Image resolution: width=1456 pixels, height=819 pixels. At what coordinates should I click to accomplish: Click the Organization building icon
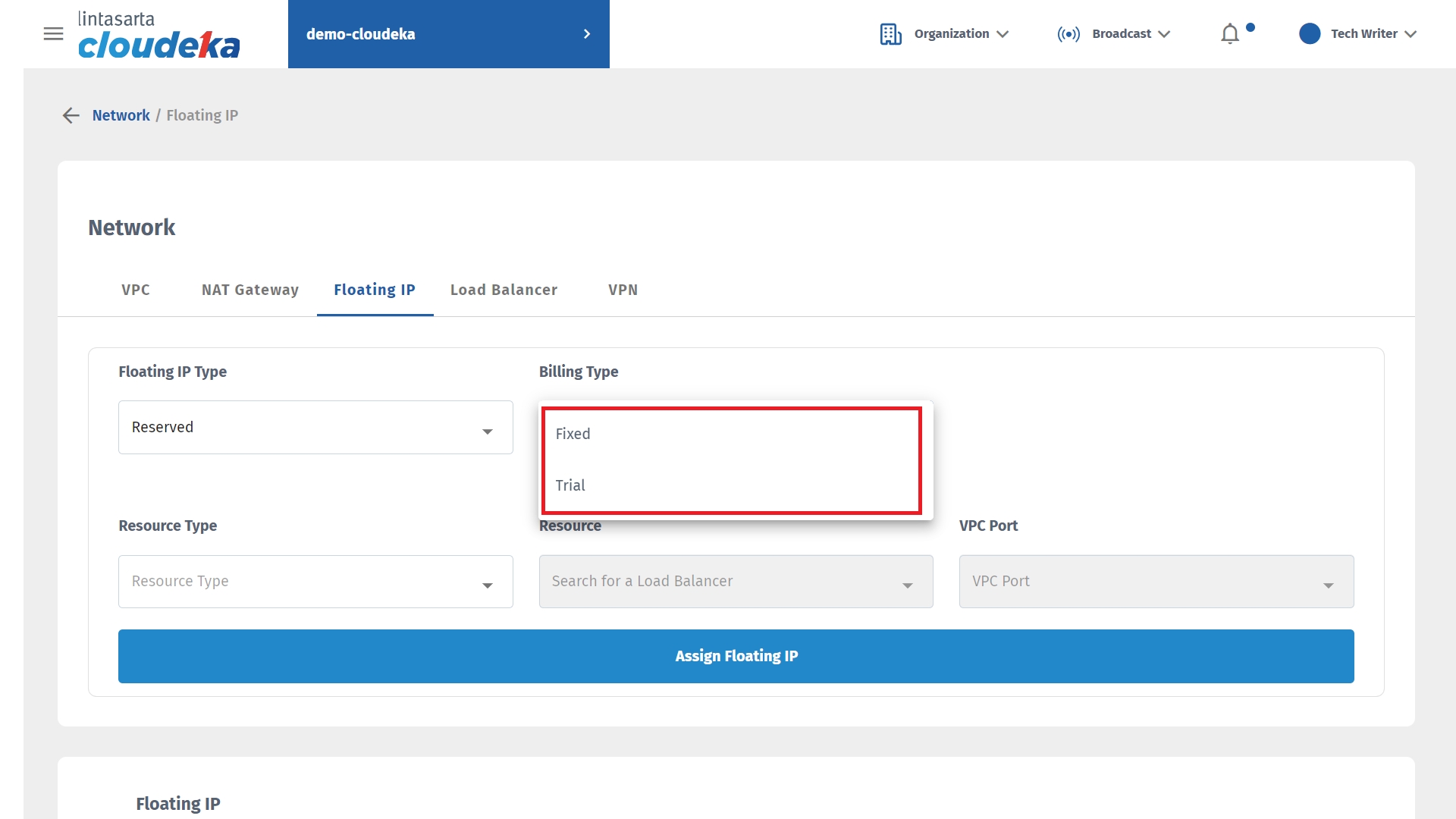coord(890,34)
